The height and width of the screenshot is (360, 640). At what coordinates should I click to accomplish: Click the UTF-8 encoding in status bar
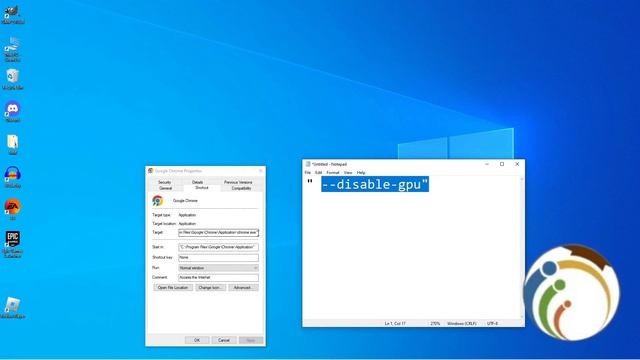pyautogui.click(x=492, y=323)
